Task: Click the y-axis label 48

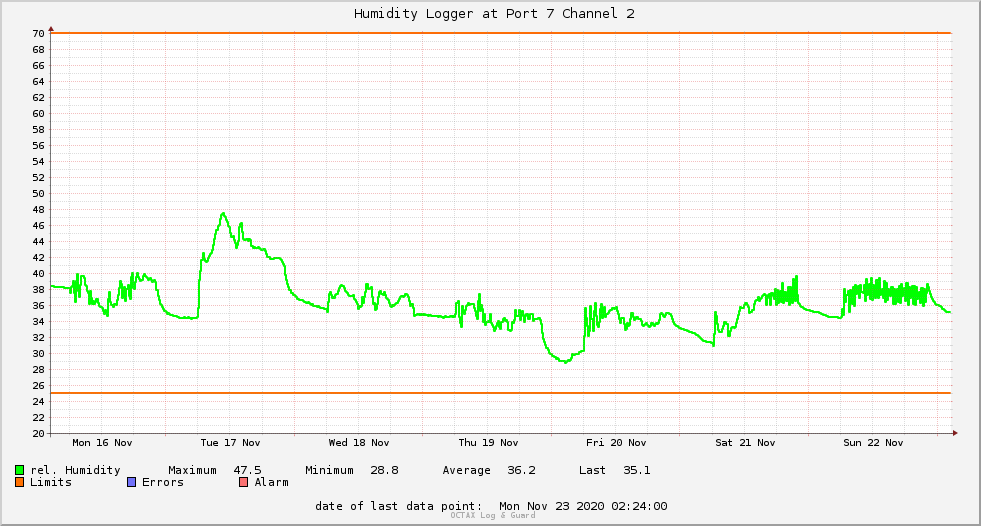Action: point(39,210)
